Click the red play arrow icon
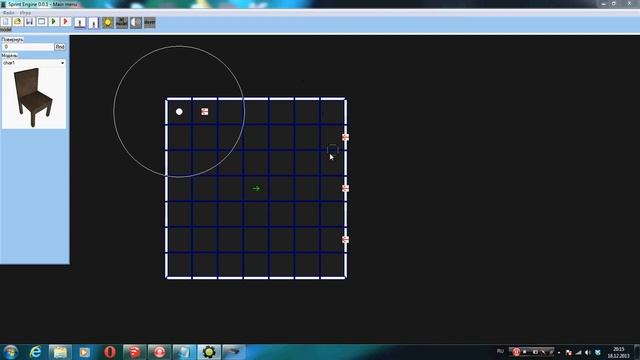This screenshot has width=640, height=360. 65,22
